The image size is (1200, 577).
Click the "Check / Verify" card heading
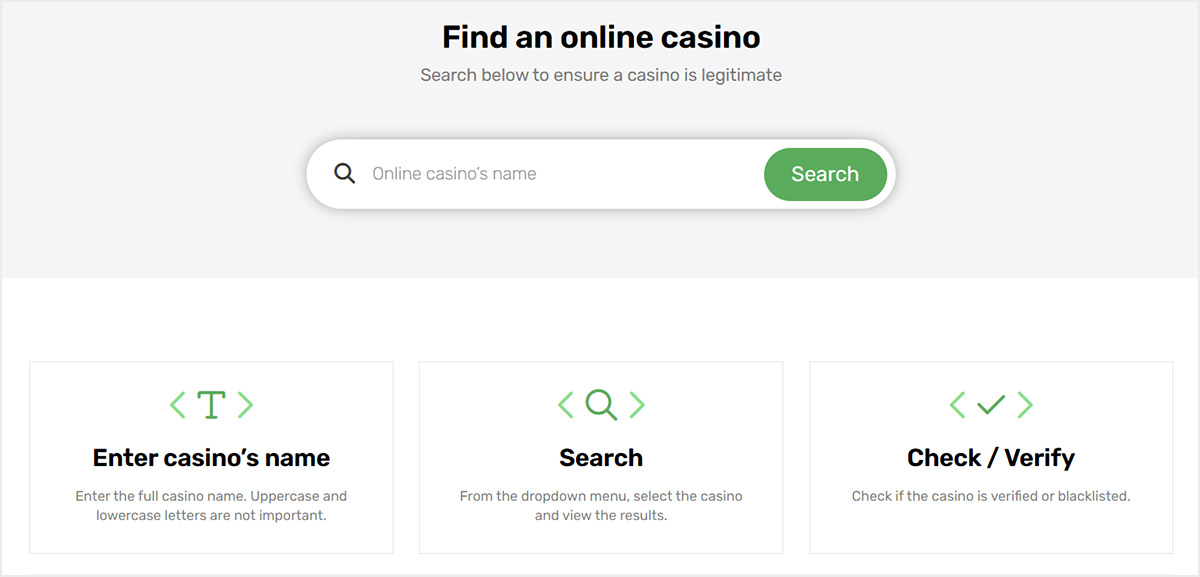[x=991, y=458]
